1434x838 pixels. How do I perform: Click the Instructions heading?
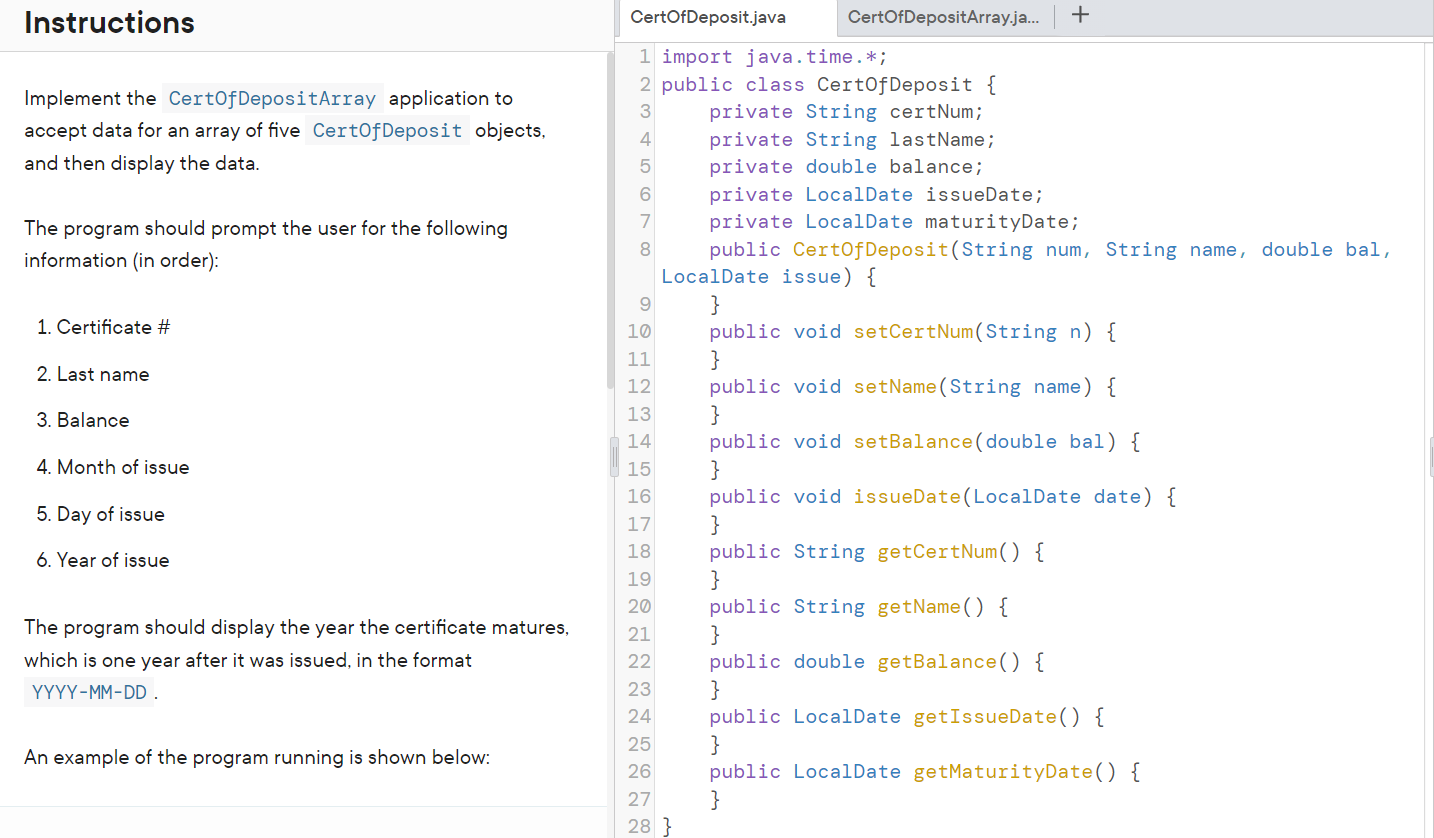point(109,23)
